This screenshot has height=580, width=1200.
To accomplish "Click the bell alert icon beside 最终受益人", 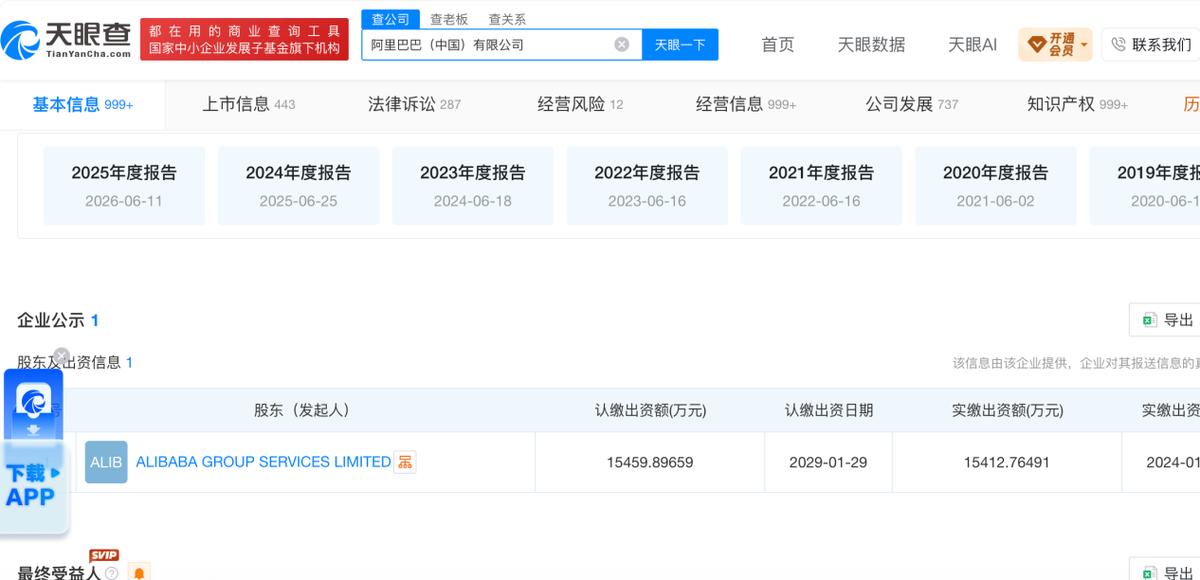I will click(139, 573).
